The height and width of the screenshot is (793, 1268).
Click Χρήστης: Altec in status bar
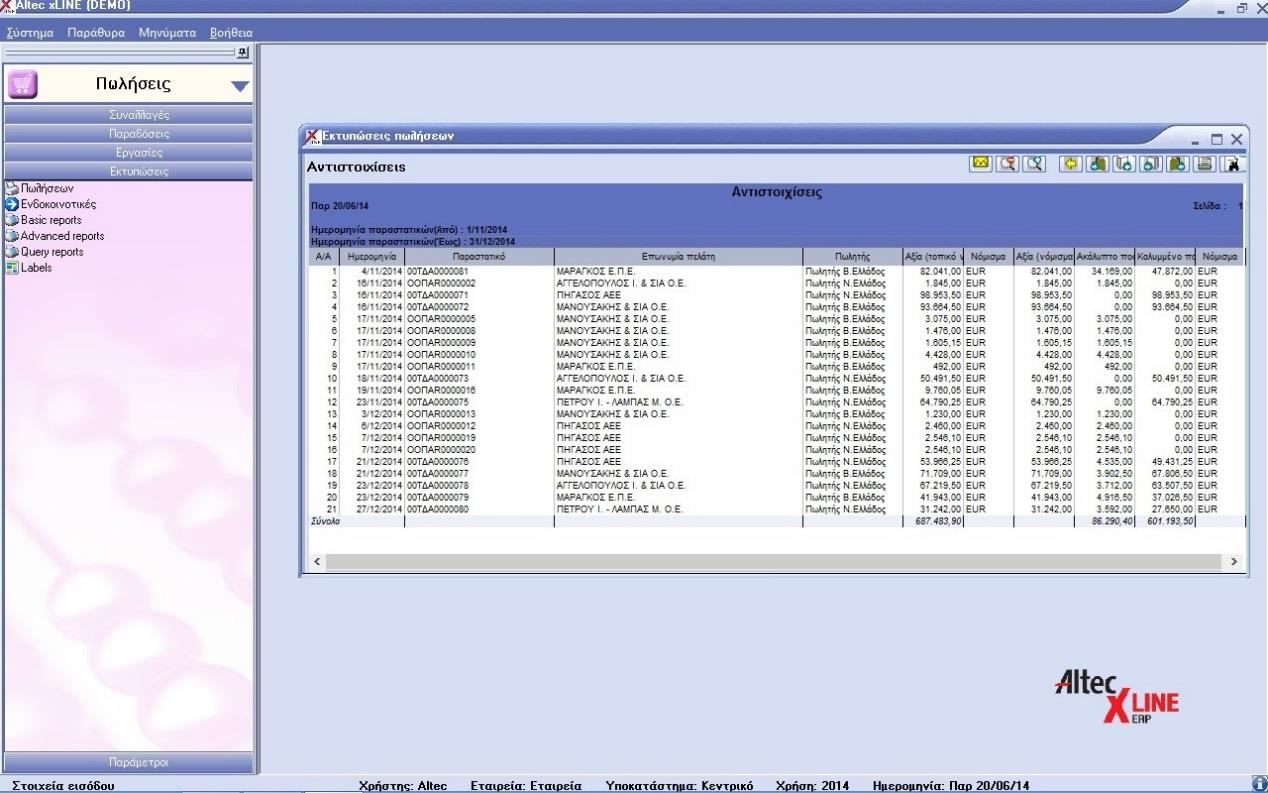pos(402,785)
